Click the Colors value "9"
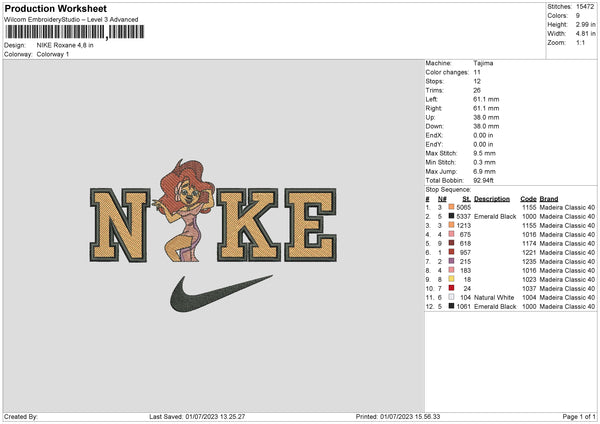This screenshot has width=600, height=424. [x=578, y=16]
